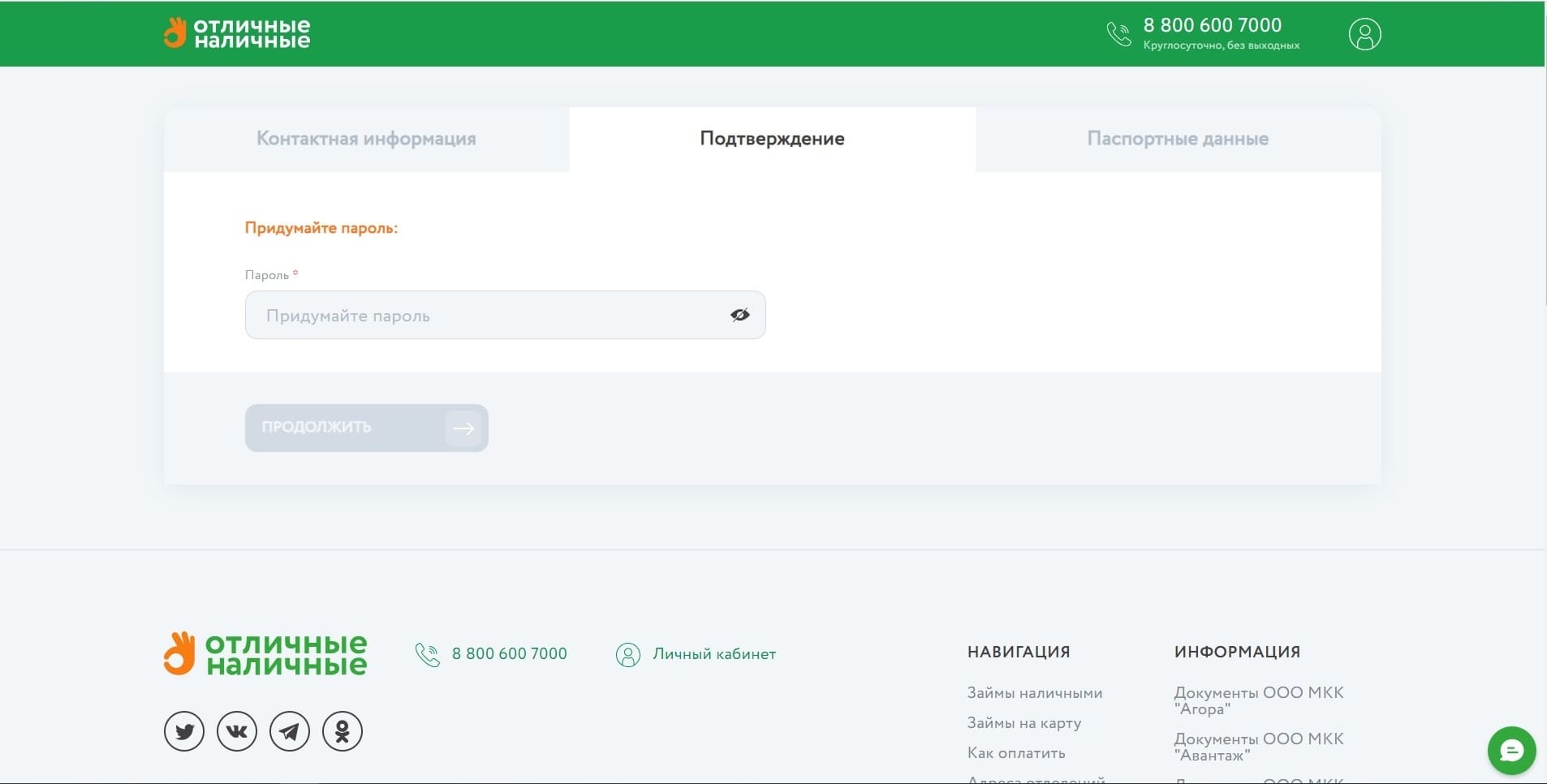Open the user profile icon in header
Screen dimensions: 1547x784
[x=1364, y=34]
